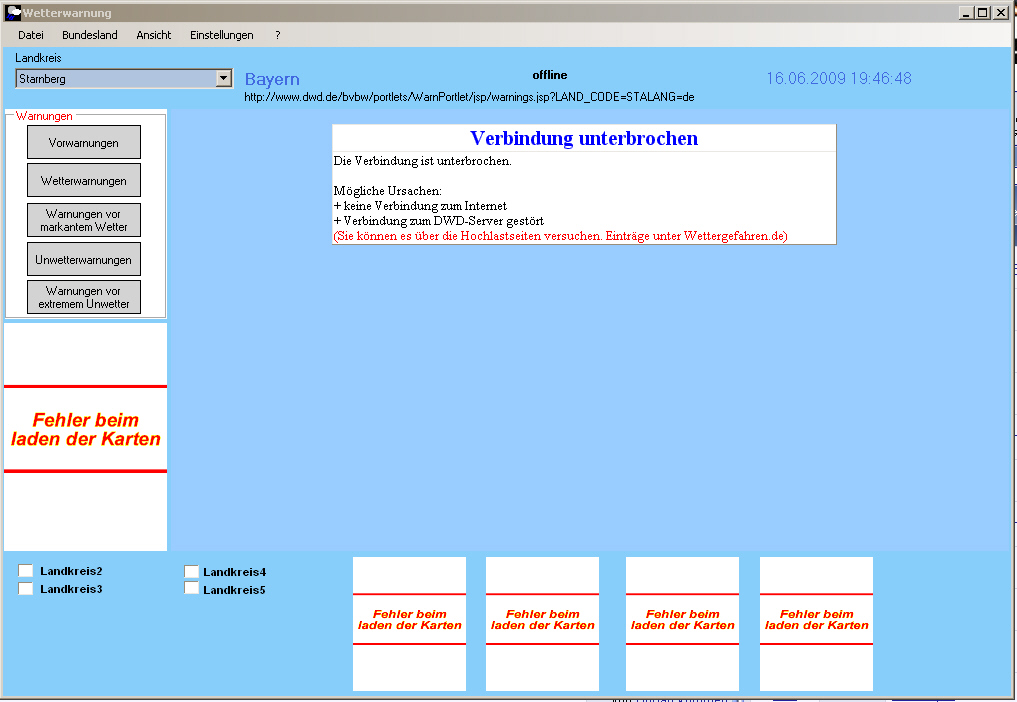Select the Starnberg Landkreis combo box
1017x702 pixels.
[x=115, y=78]
